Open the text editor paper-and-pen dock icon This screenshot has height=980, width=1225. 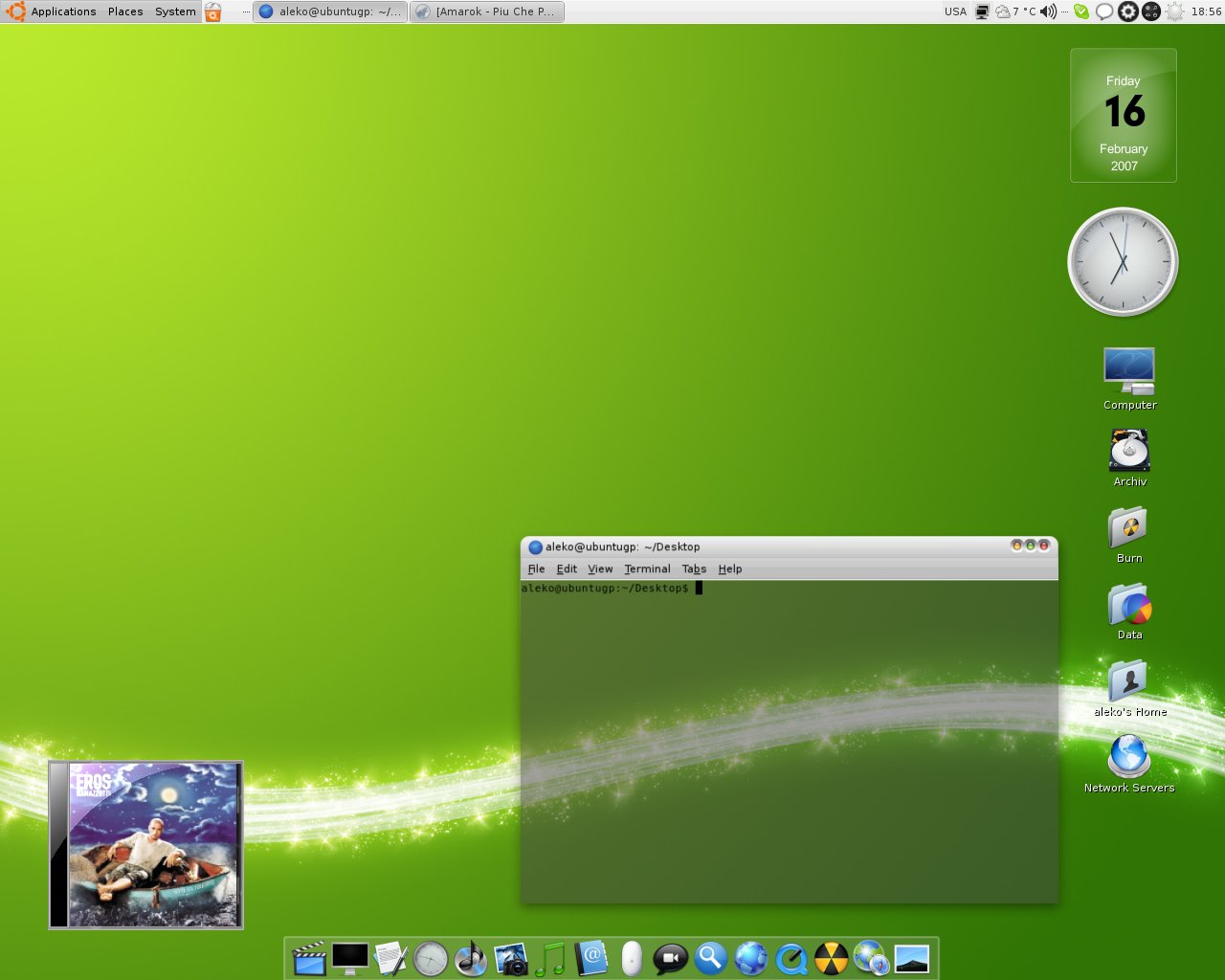[x=390, y=959]
